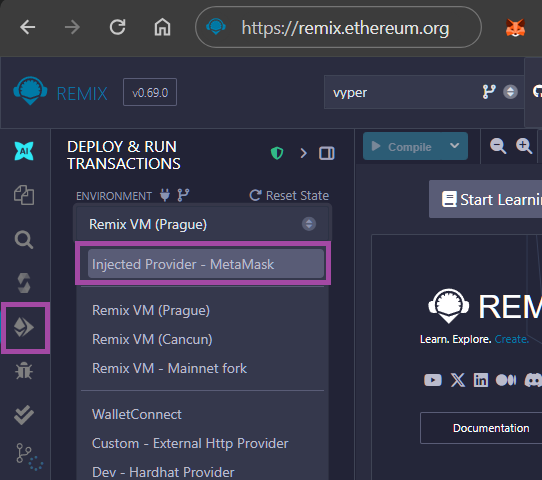Choose Remix VM (Prague) from the list
The height and width of the screenshot is (480, 542).
pyautogui.click(x=151, y=310)
